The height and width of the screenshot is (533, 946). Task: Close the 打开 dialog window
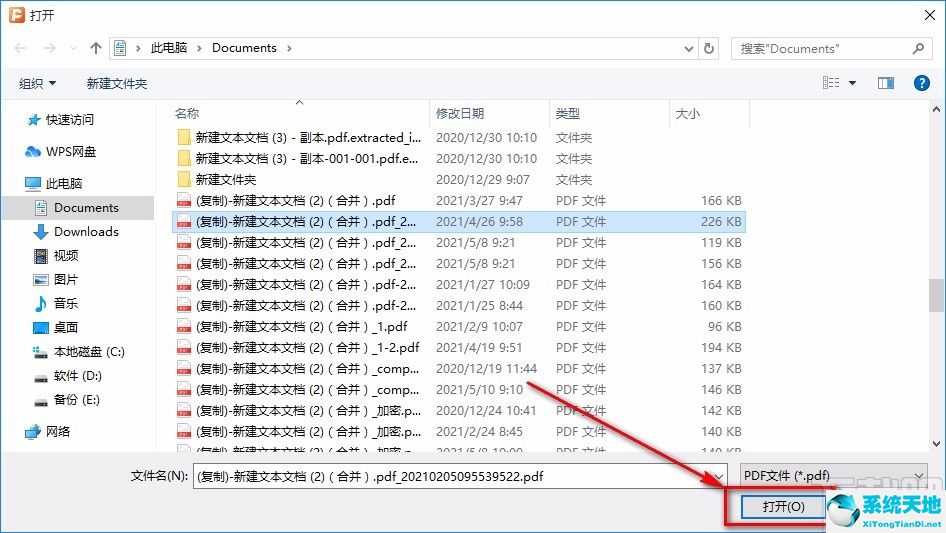930,15
